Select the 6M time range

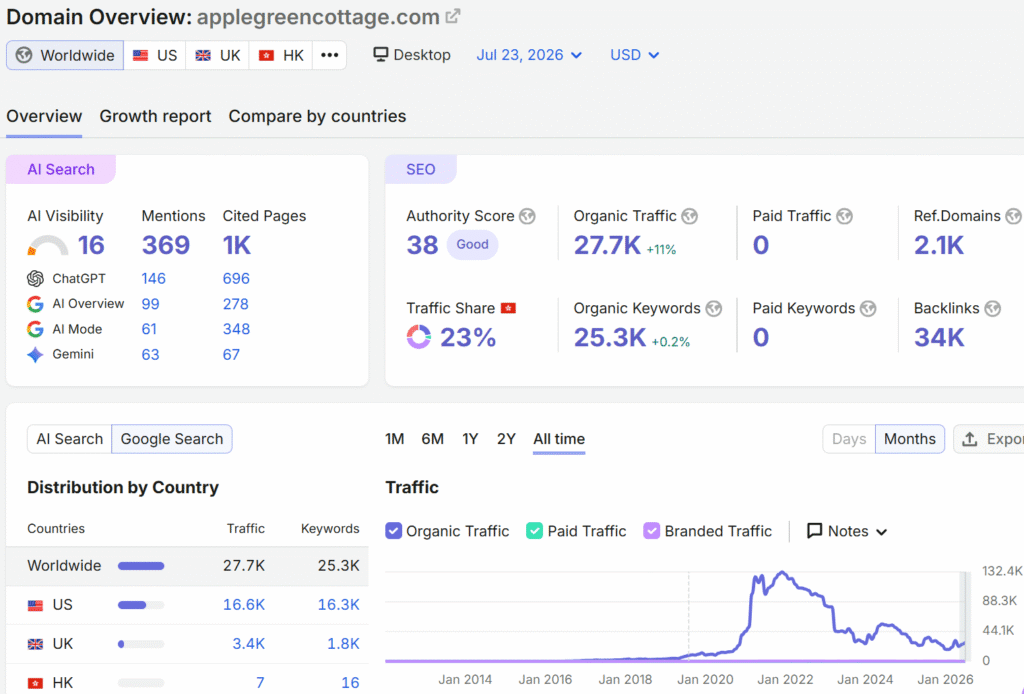[x=432, y=439]
